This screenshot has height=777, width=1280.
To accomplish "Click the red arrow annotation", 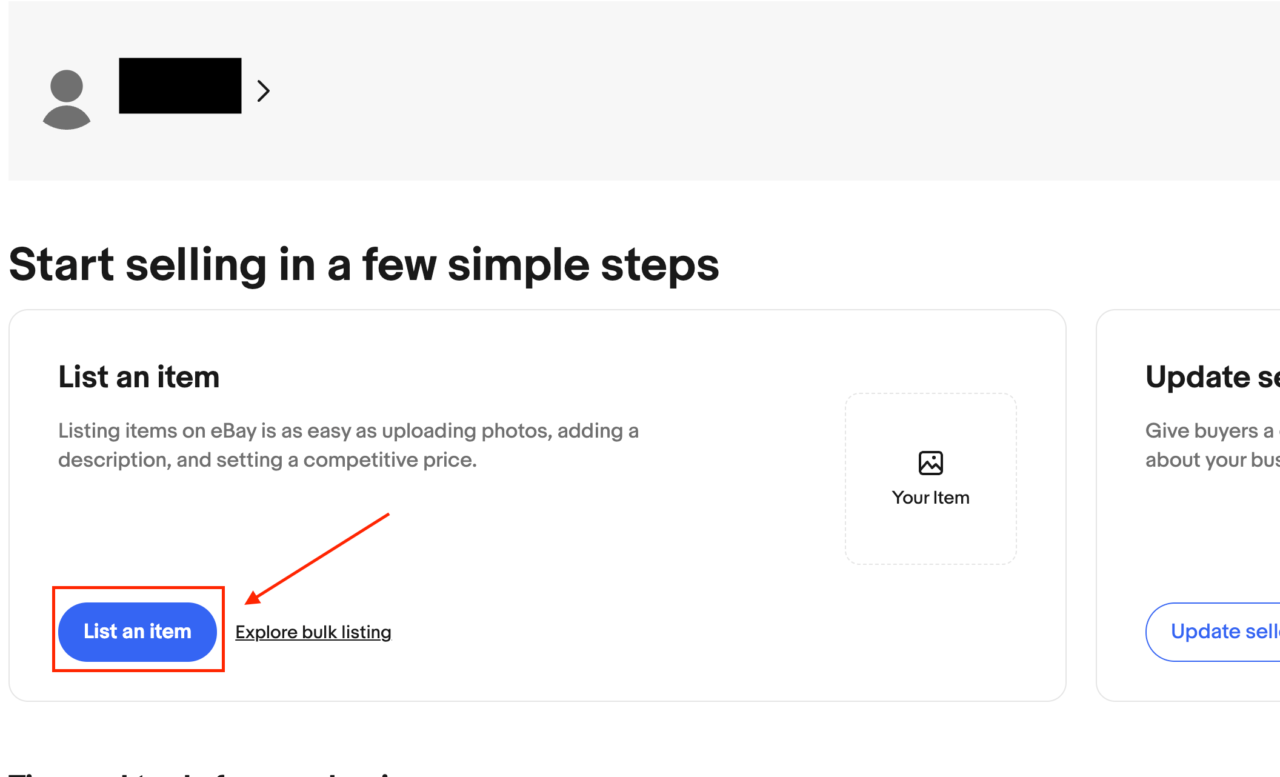I will point(317,558).
